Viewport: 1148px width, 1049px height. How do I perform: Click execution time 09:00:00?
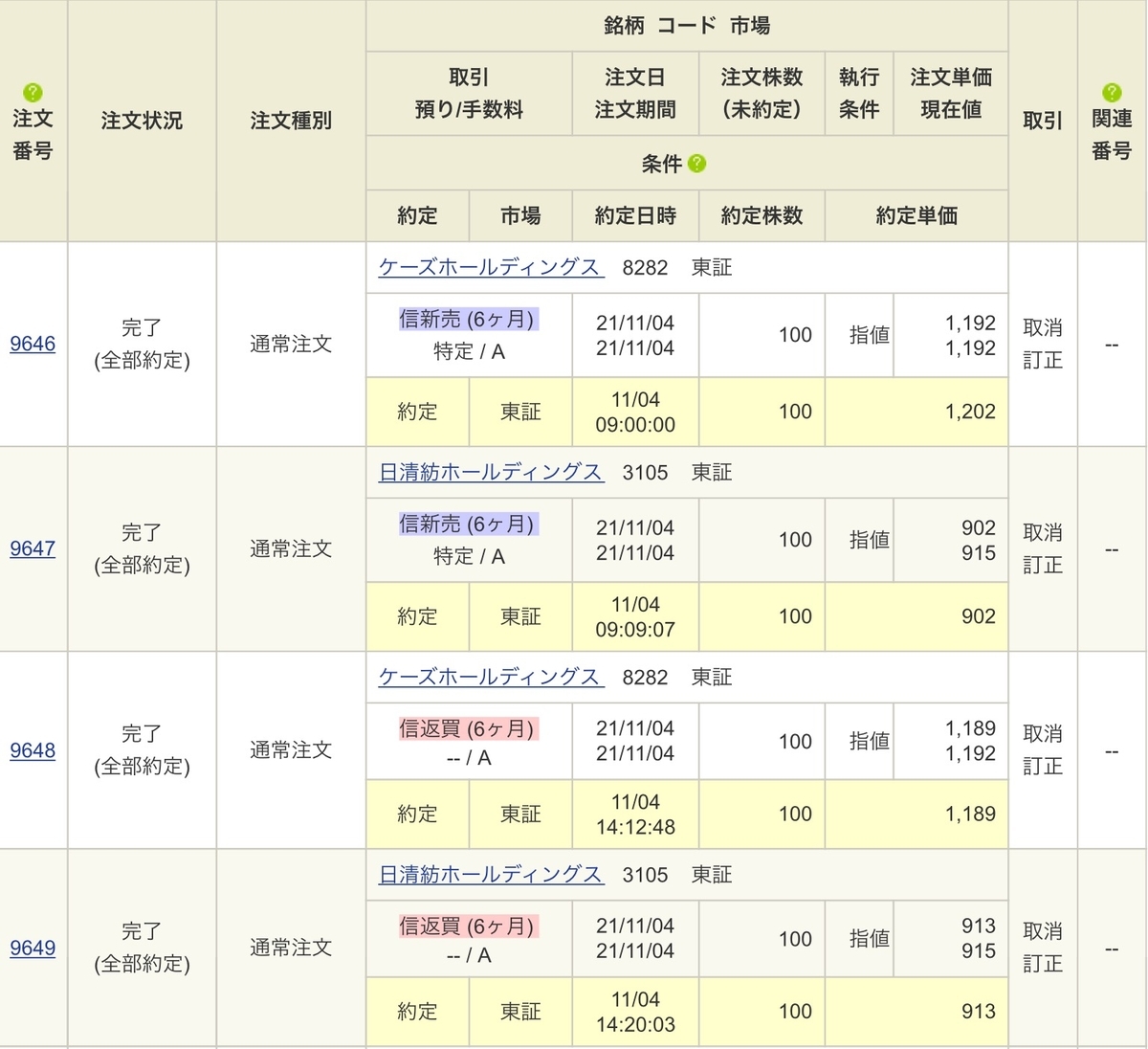click(635, 424)
